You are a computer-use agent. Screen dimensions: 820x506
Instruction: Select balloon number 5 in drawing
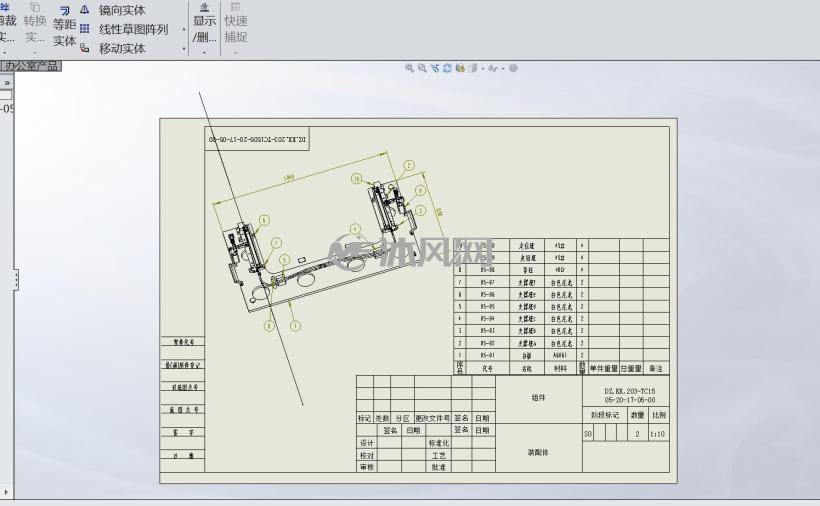pos(284,259)
